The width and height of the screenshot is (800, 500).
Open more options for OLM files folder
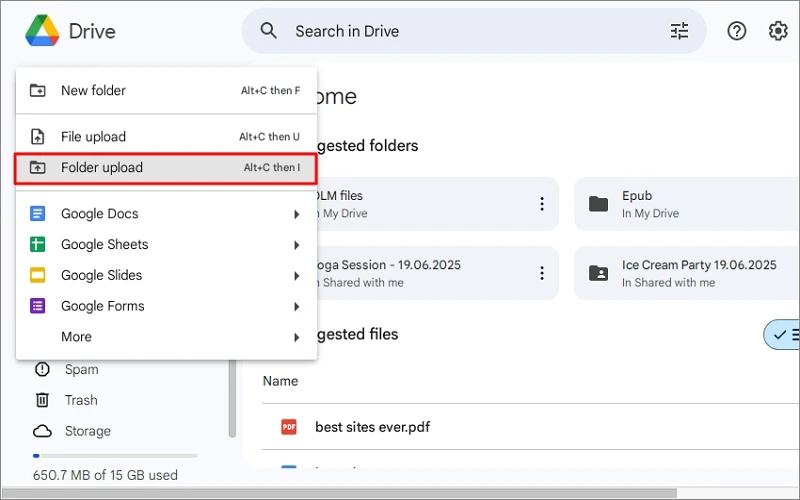[x=542, y=204]
